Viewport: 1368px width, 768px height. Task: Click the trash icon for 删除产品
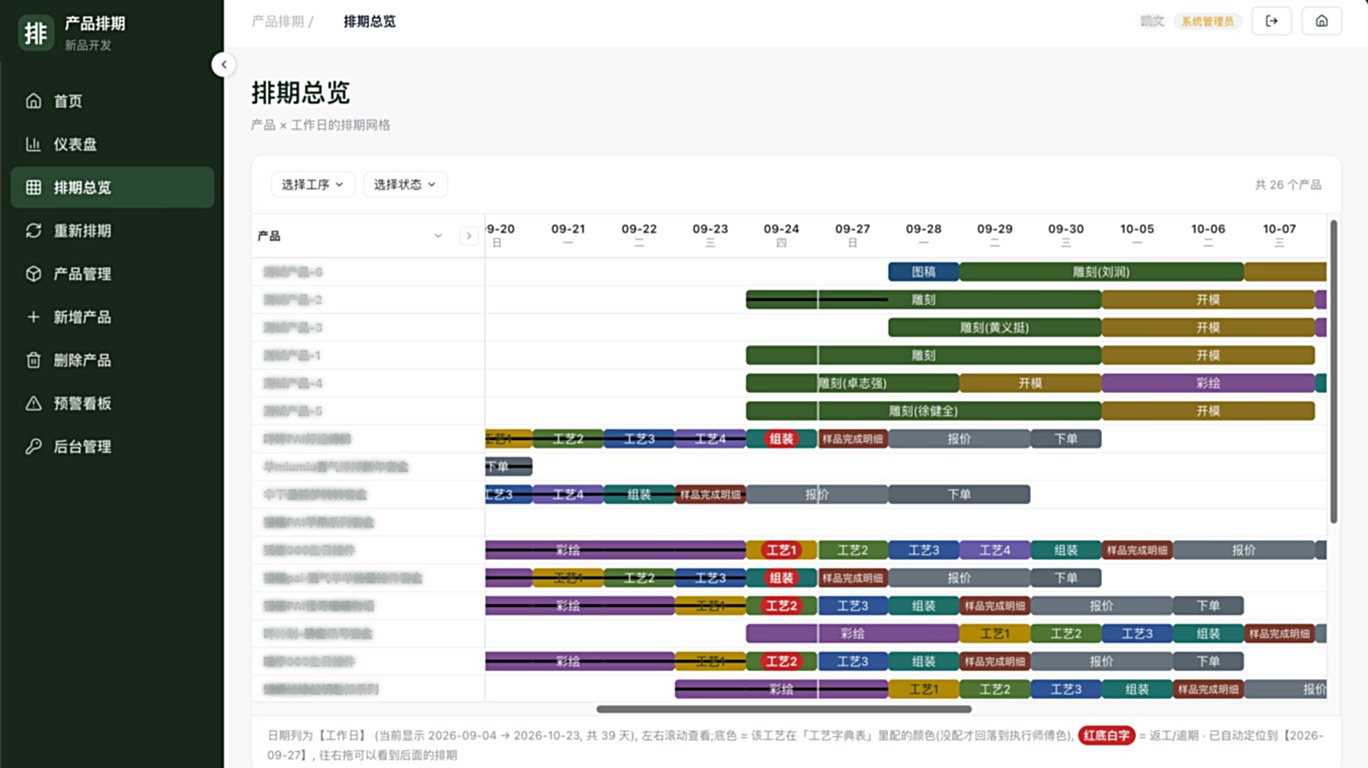click(34, 360)
